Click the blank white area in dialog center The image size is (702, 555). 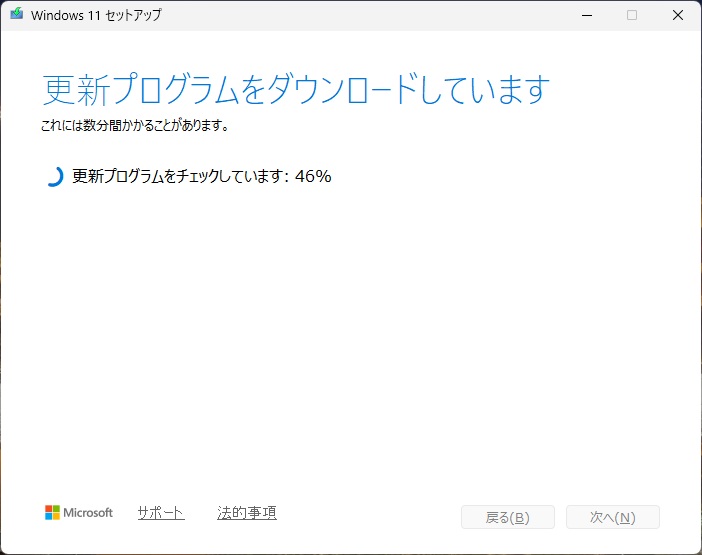[x=350, y=340]
